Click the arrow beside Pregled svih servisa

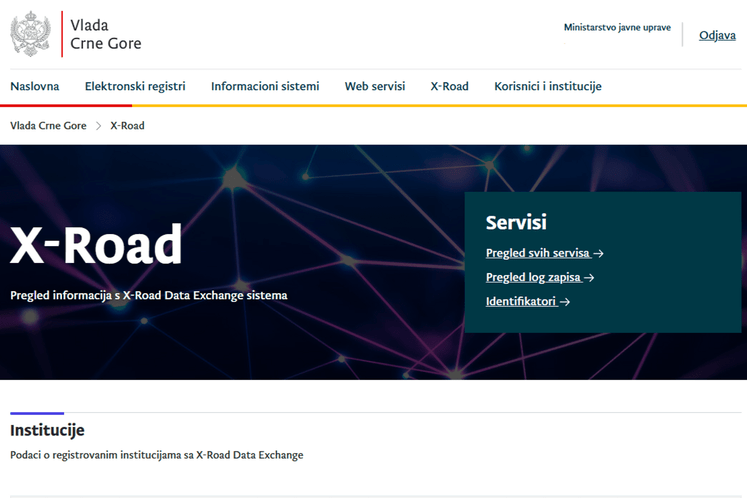(598, 254)
